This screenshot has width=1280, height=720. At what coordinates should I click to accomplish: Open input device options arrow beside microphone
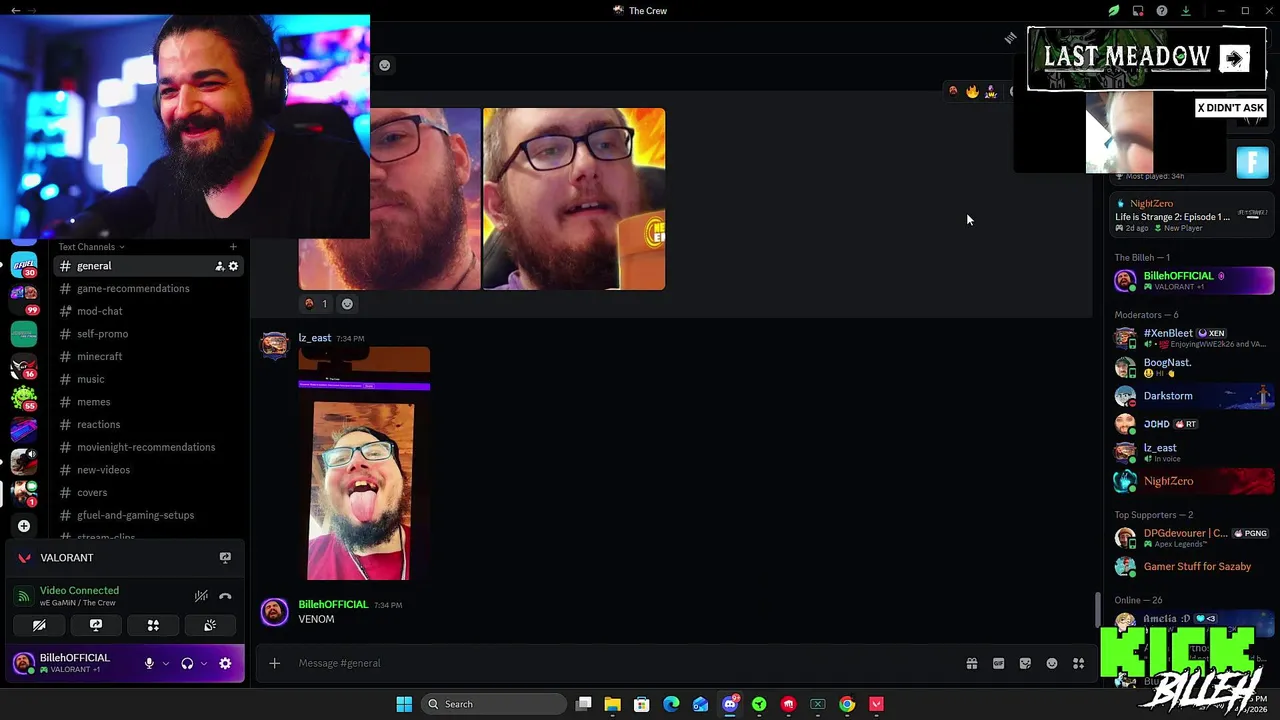[165, 663]
